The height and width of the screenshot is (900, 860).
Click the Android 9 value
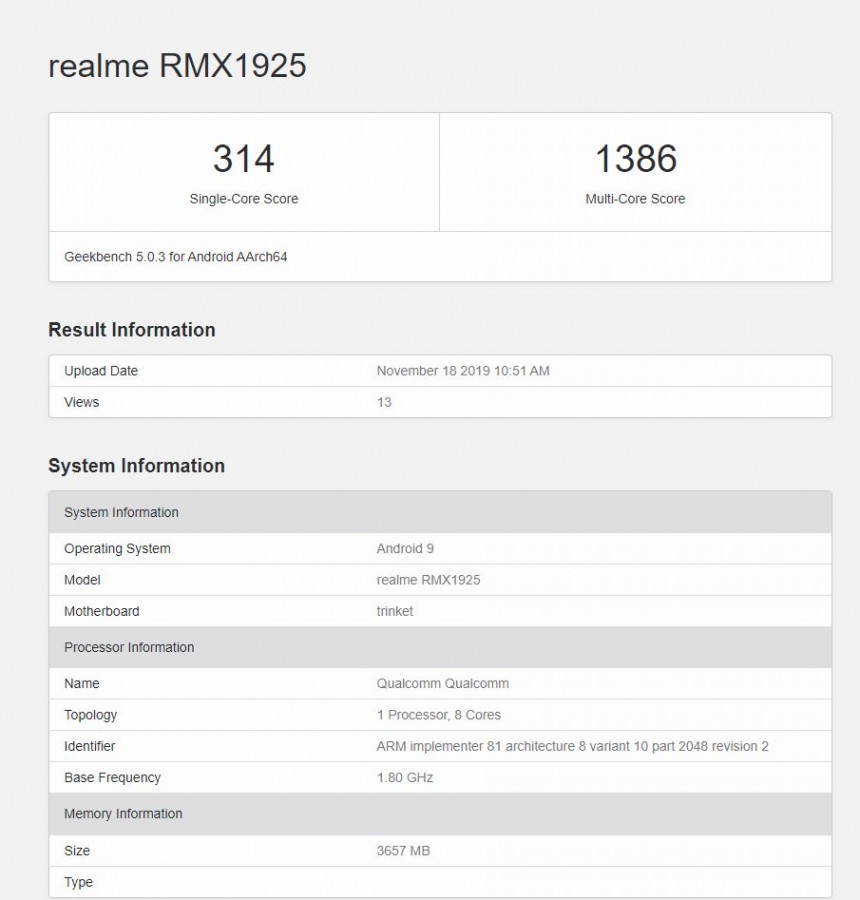(x=404, y=548)
